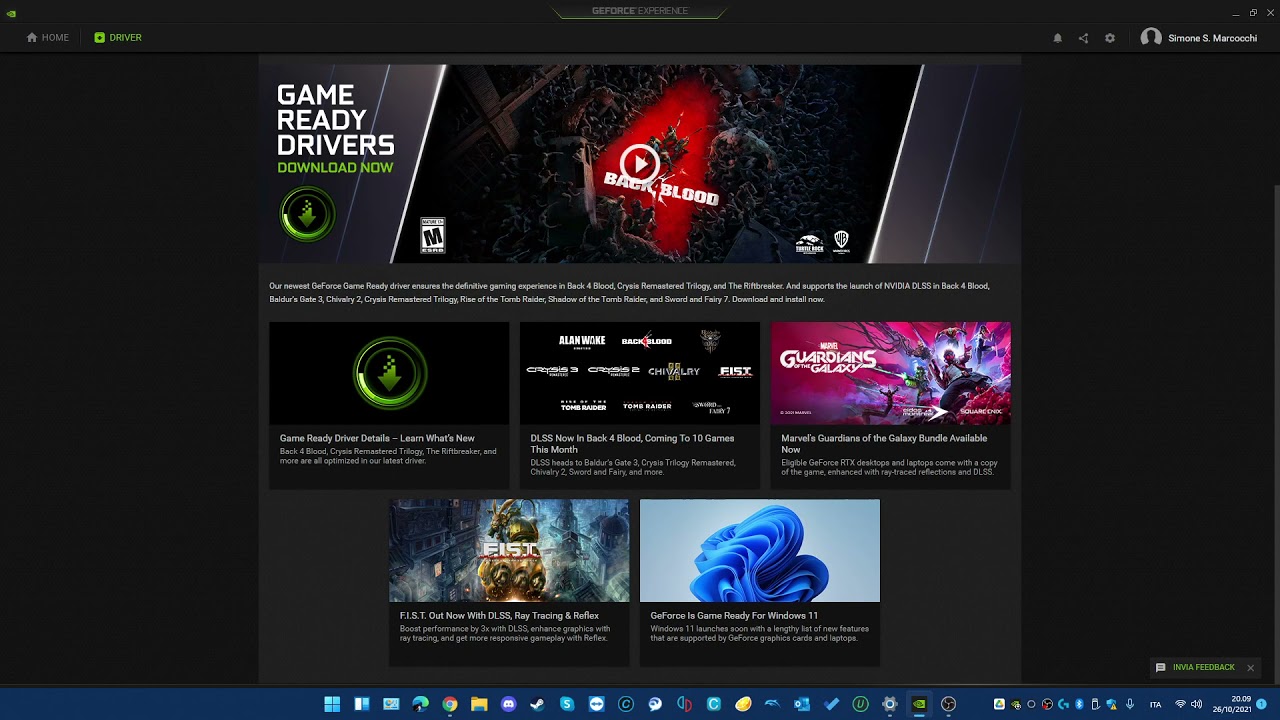This screenshot has height=720, width=1280.
Task: Click Logitech G Hub tray icon
Action: pyautogui.click(x=1063, y=704)
